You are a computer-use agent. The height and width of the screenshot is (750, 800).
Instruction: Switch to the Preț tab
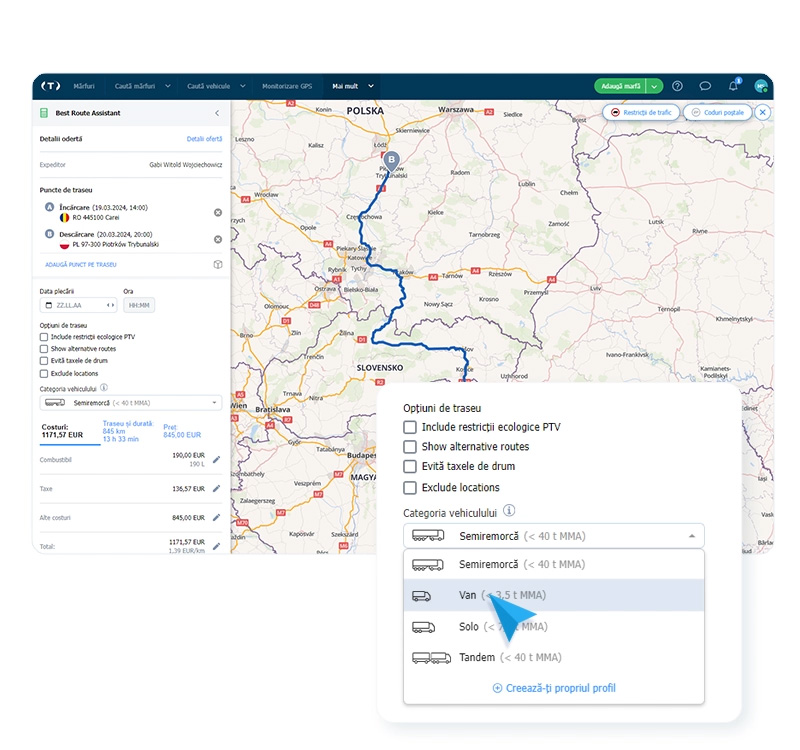coord(182,431)
